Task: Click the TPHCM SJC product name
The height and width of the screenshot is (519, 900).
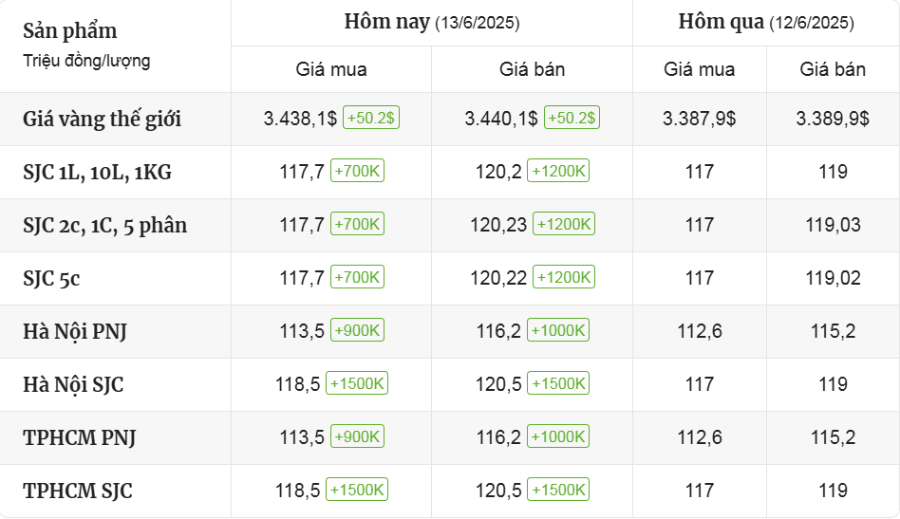Action: [x=78, y=491]
